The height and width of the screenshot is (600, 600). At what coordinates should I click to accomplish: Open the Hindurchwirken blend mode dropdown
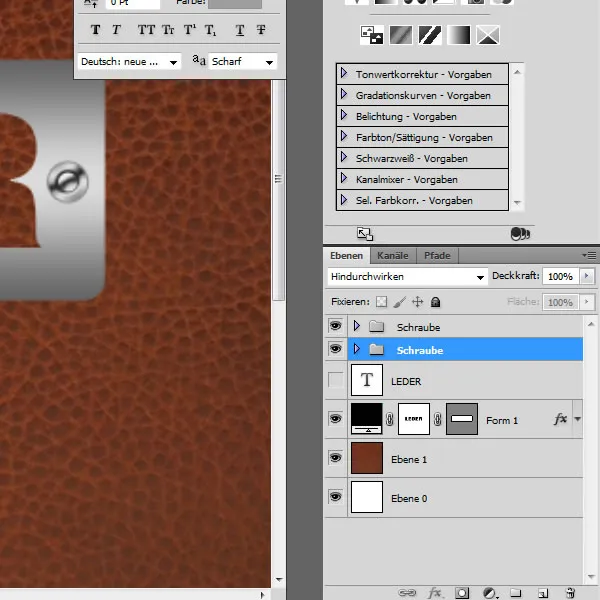[407, 276]
